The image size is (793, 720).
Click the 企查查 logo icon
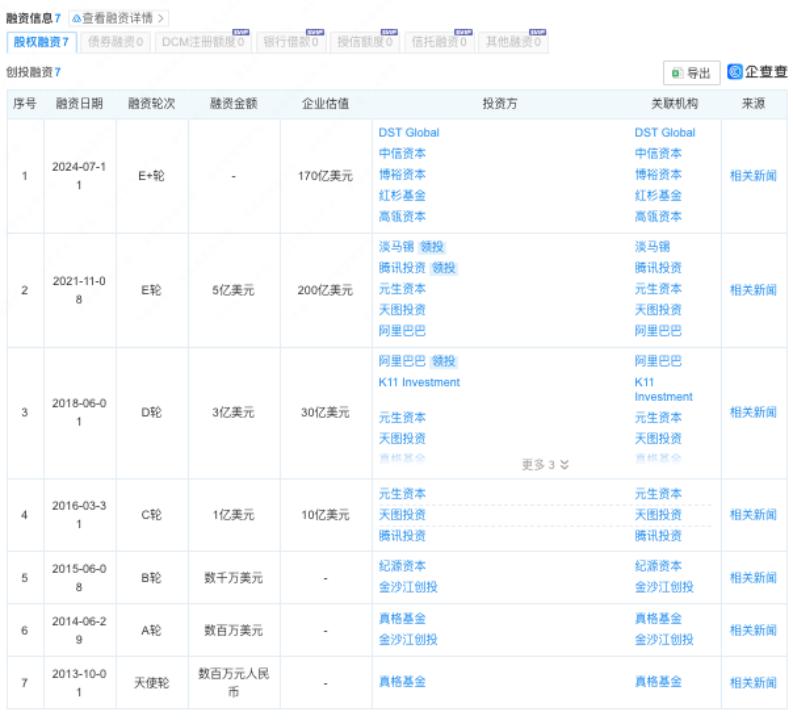click(x=734, y=72)
